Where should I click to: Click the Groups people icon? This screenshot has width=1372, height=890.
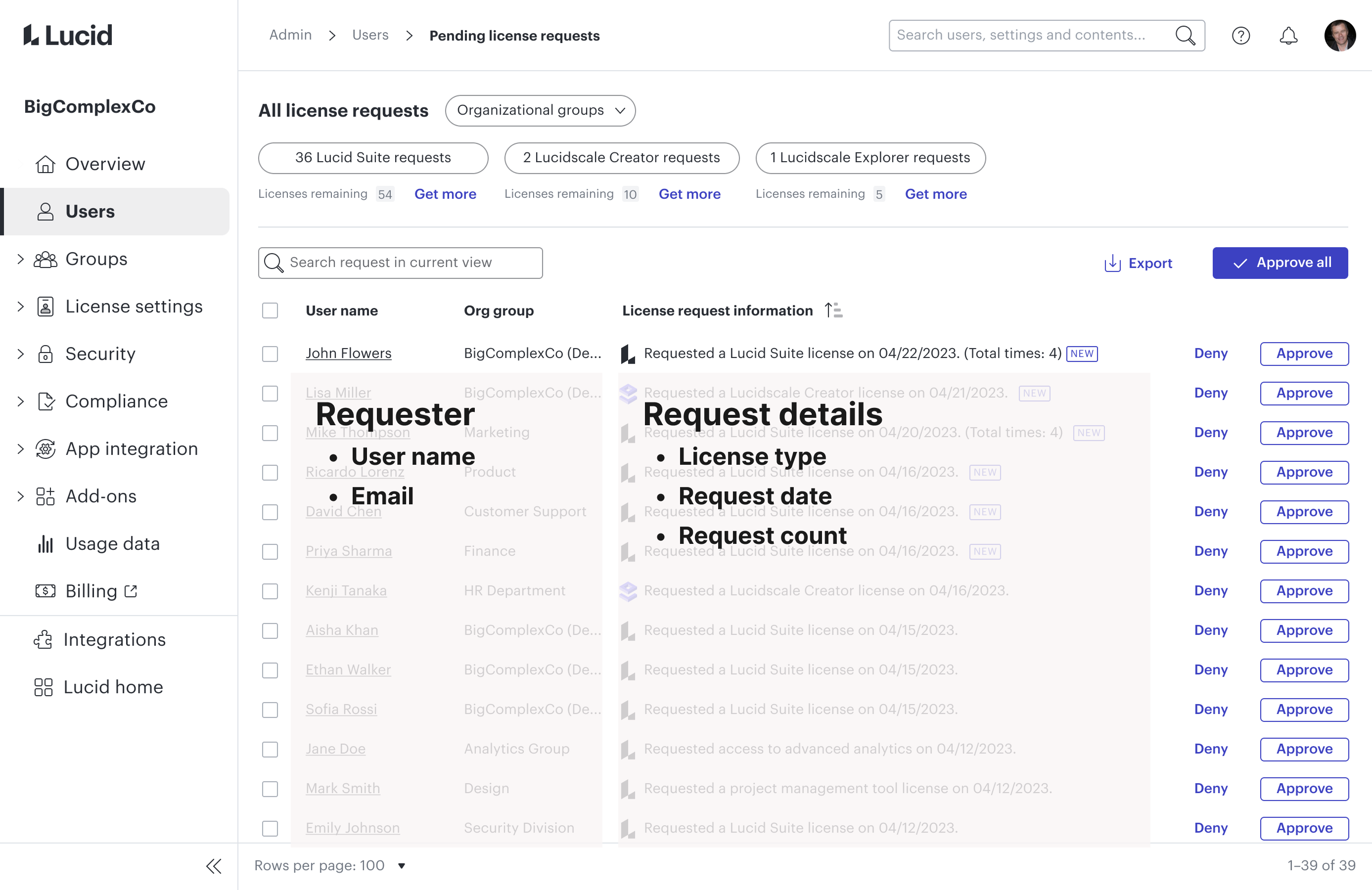[45, 260]
